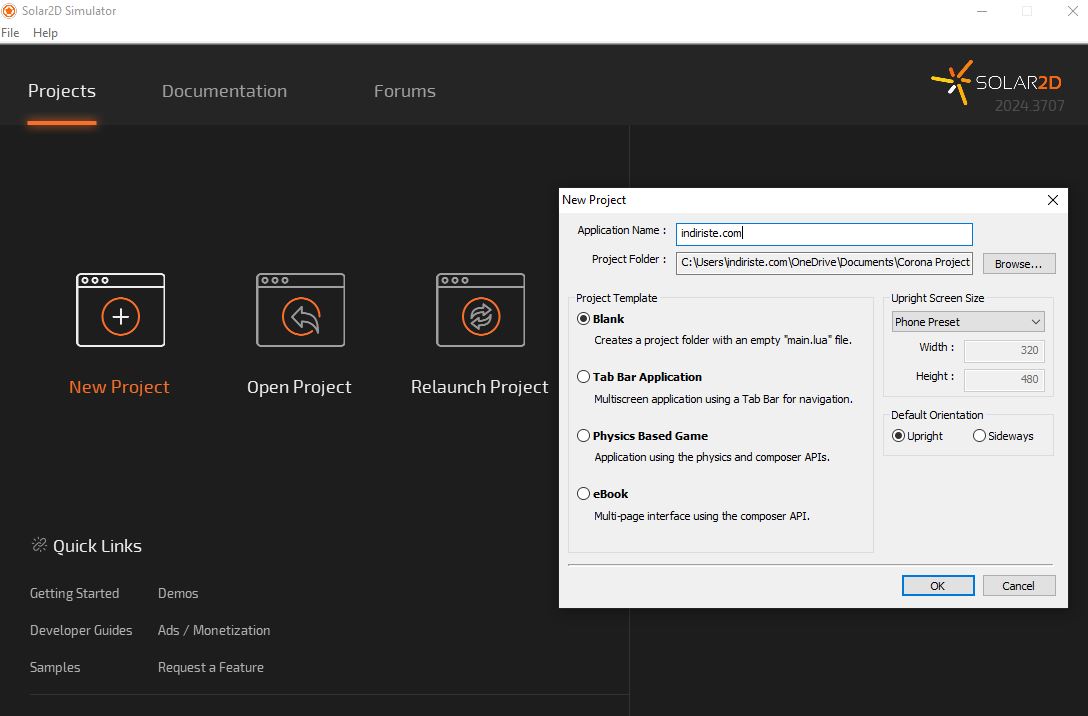Minimize the Solar2D Simulator window
Screen dimensions: 1088x716
click(982, 11)
